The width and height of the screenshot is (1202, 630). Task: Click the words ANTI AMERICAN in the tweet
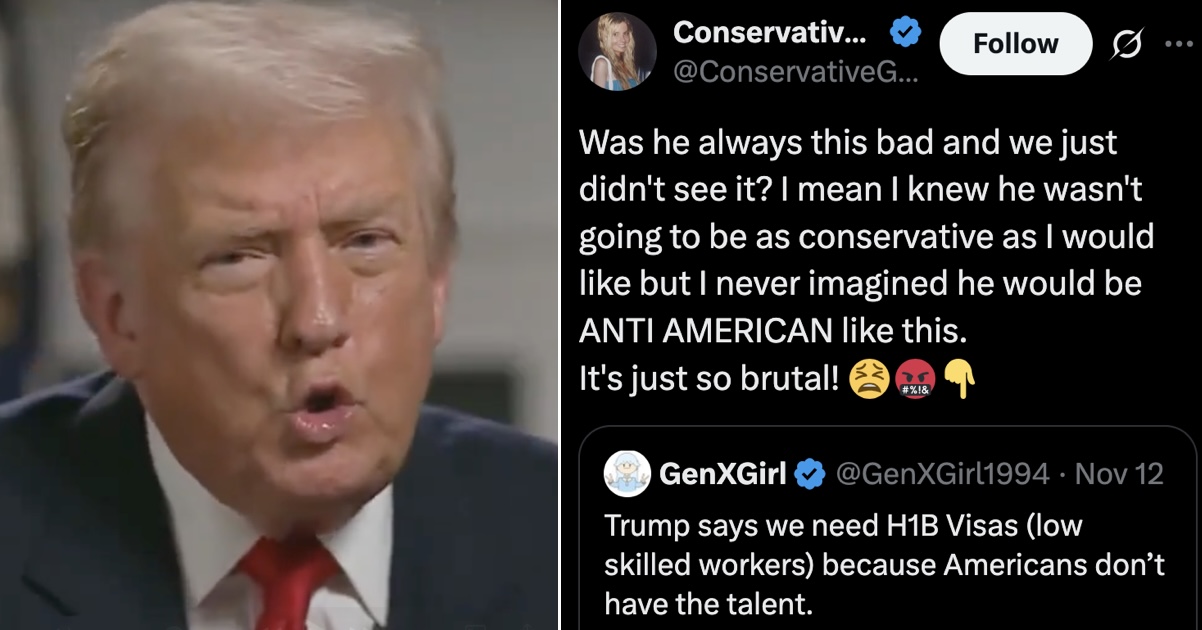705,331
